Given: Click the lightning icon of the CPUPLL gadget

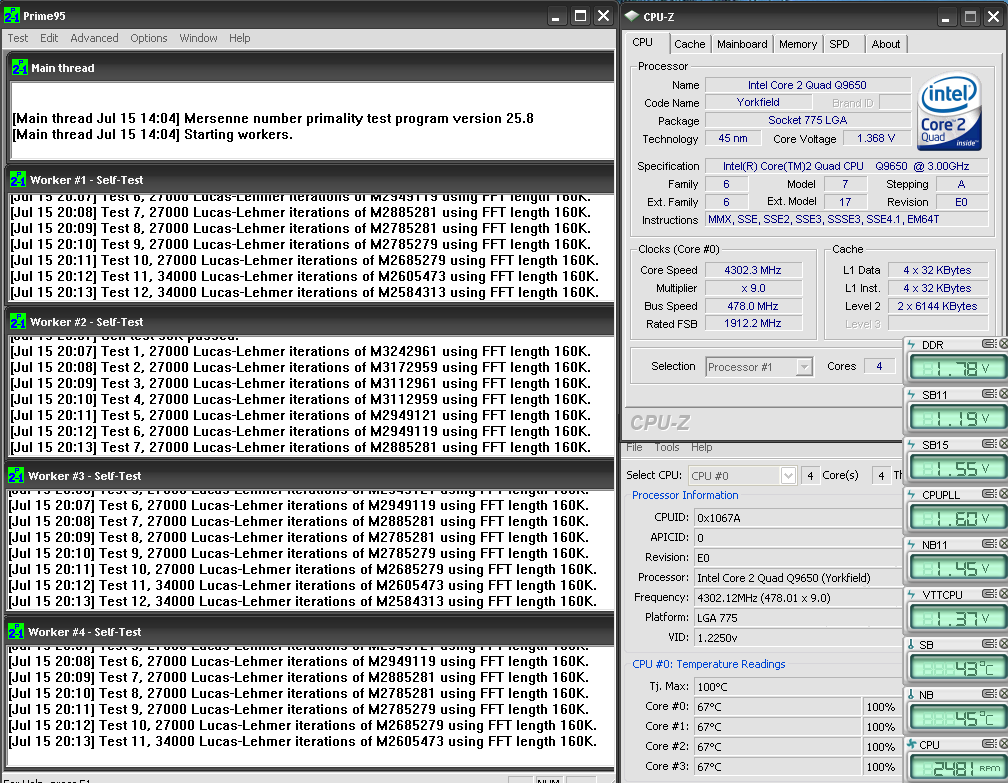Looking at the screenshot, I should click(912, 494).
